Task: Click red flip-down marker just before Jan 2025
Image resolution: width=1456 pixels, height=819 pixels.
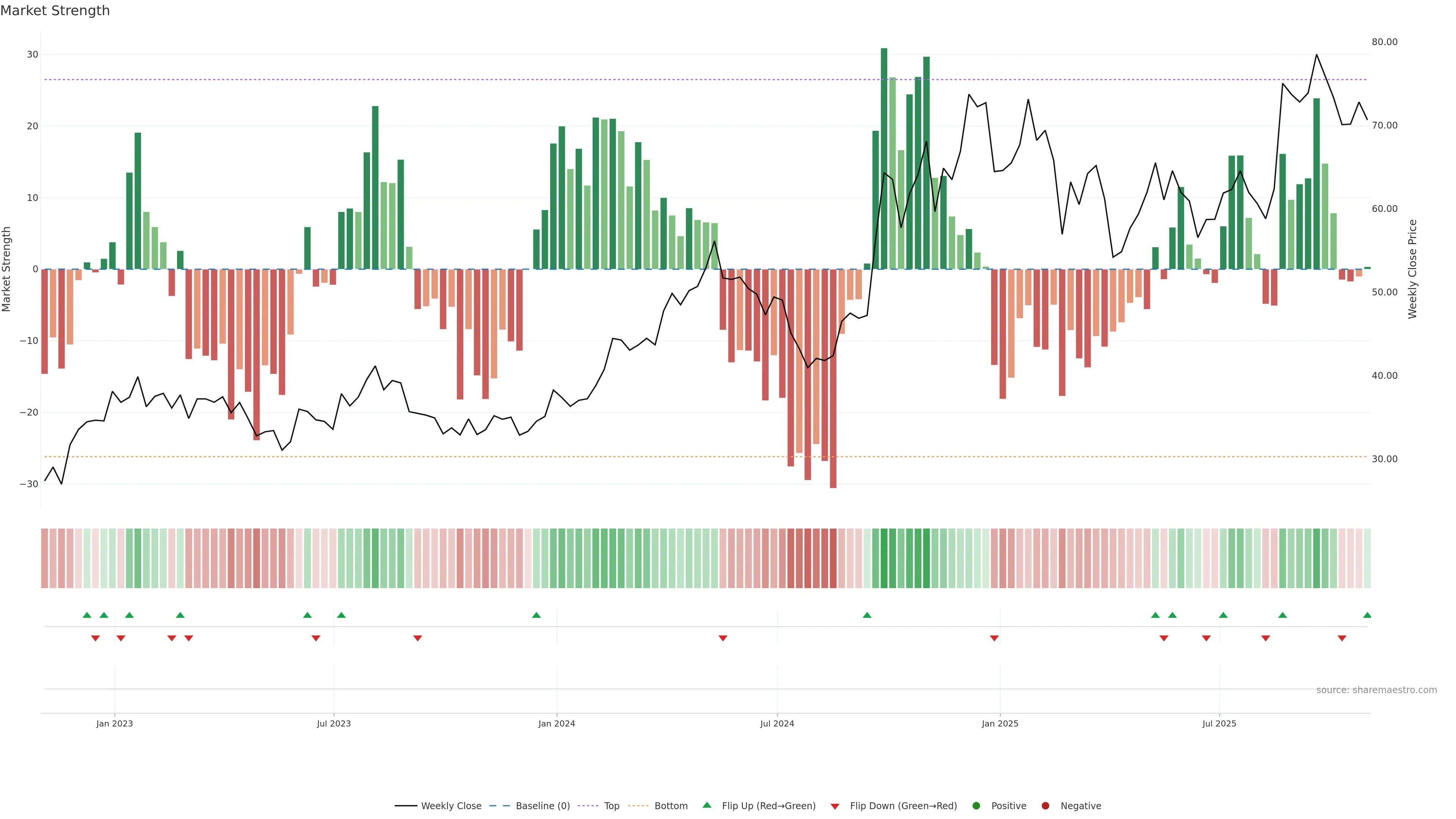Action: pos(994,638)
